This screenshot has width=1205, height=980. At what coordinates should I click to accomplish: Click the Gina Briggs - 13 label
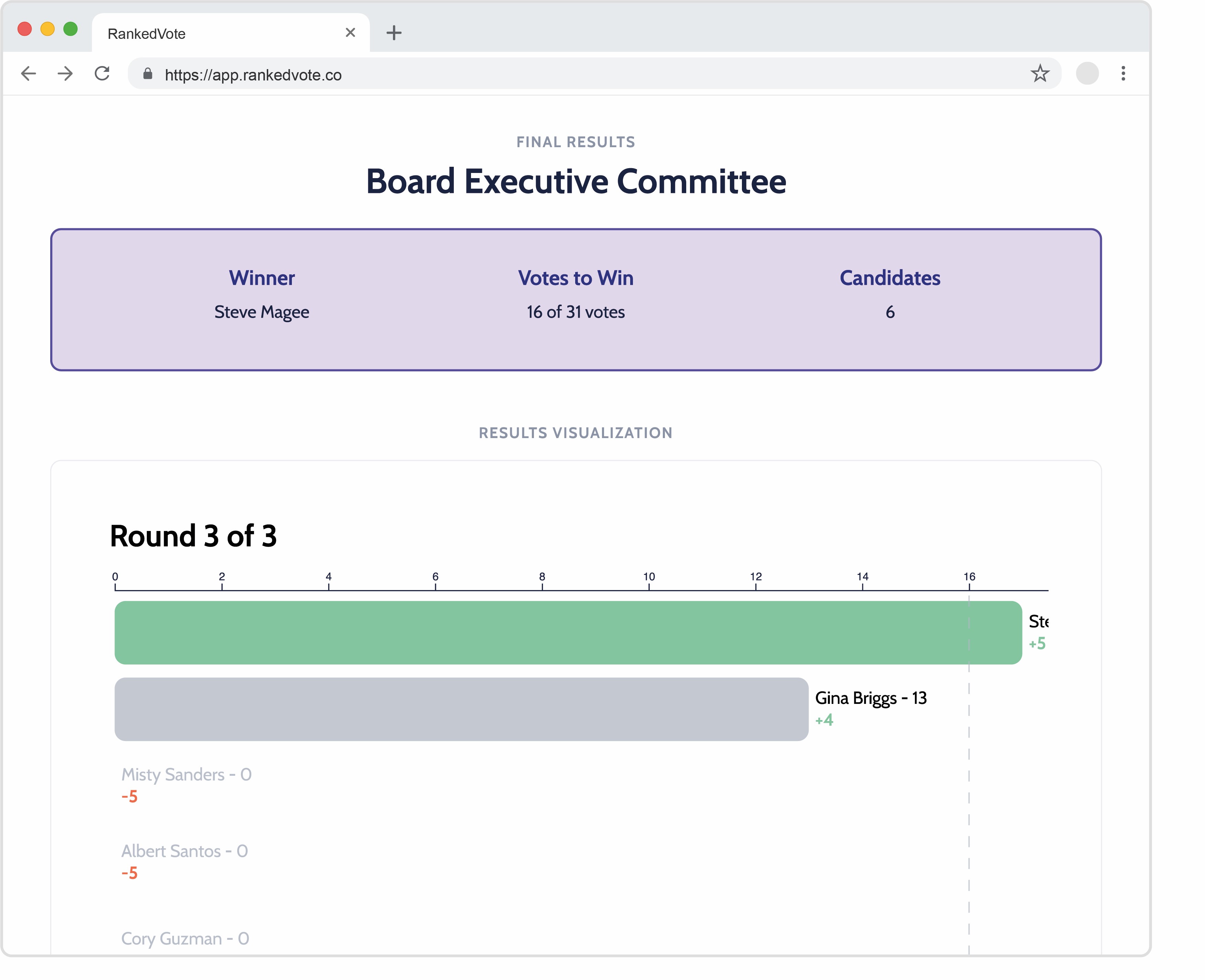[x=870, y=698]
